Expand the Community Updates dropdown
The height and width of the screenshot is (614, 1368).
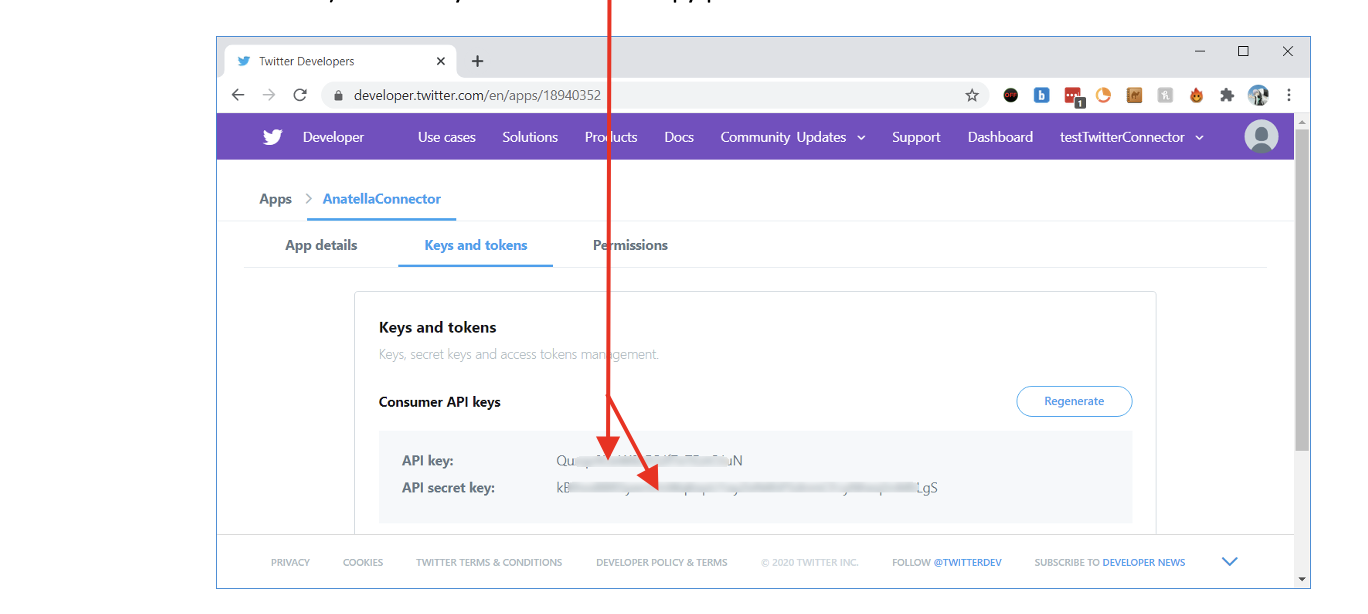click(x=792, y=137)
